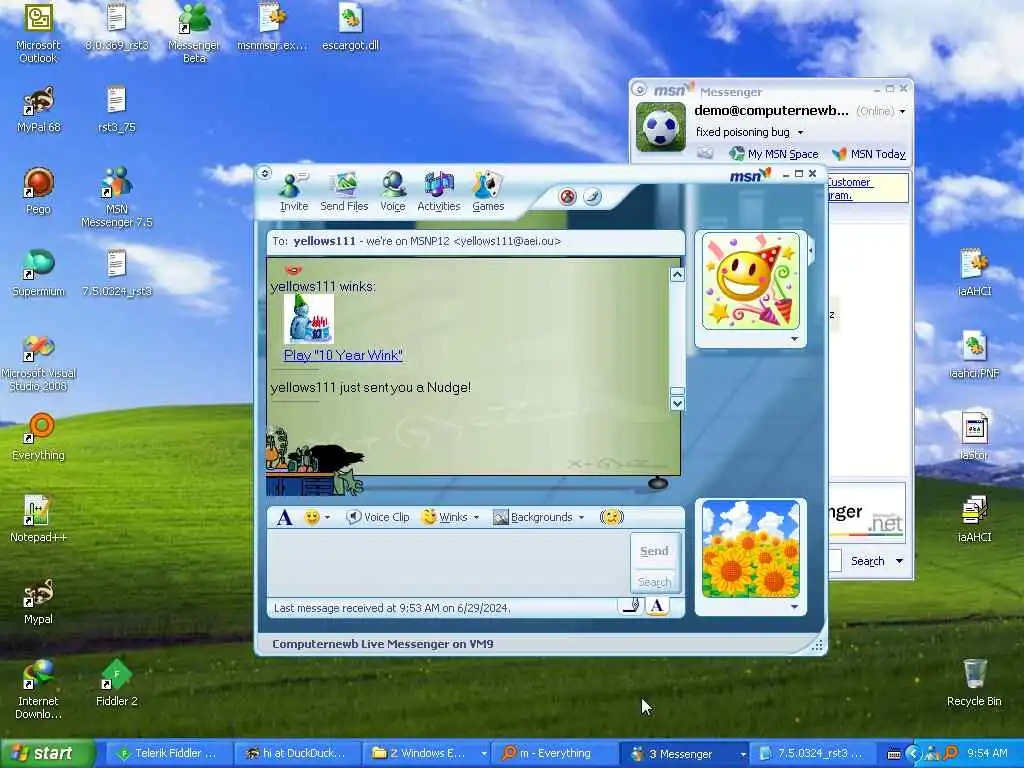
Task: Click my sunflower display picture
Action: tap(750, 549)
